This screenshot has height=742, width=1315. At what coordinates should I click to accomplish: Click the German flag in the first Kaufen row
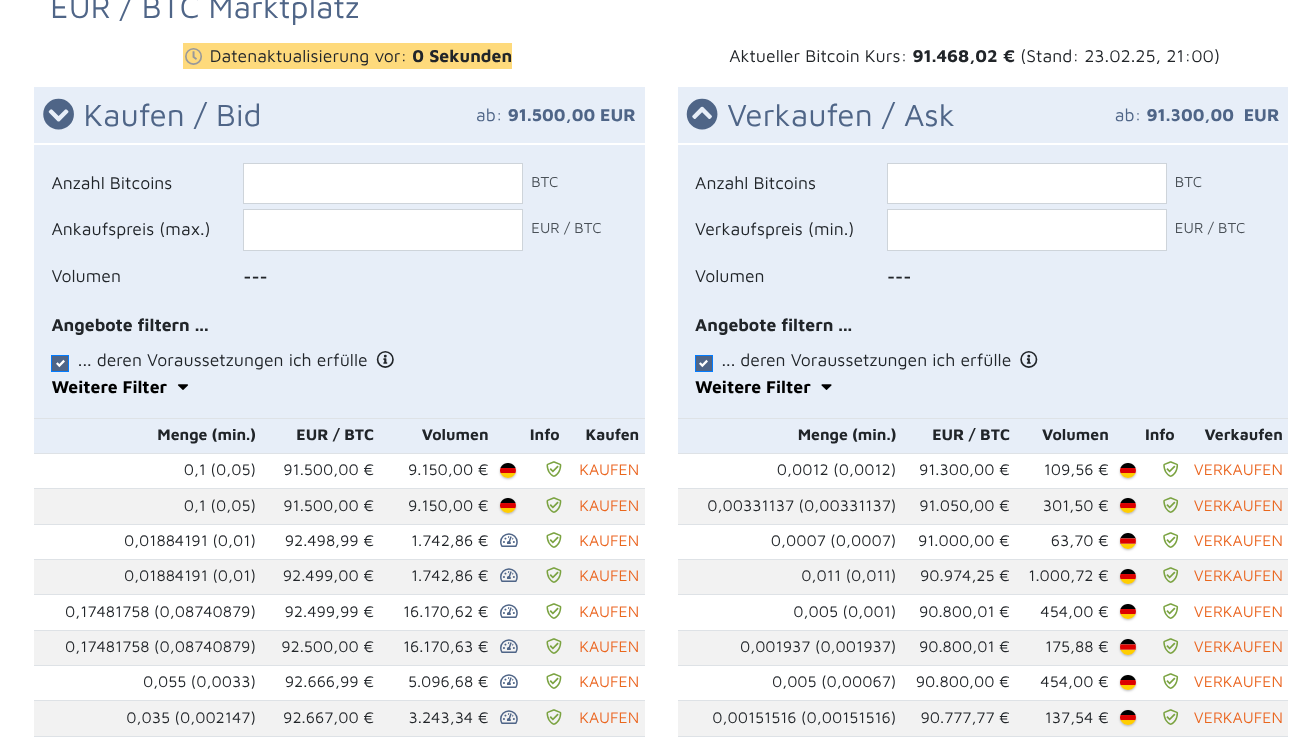coord(509,469)
